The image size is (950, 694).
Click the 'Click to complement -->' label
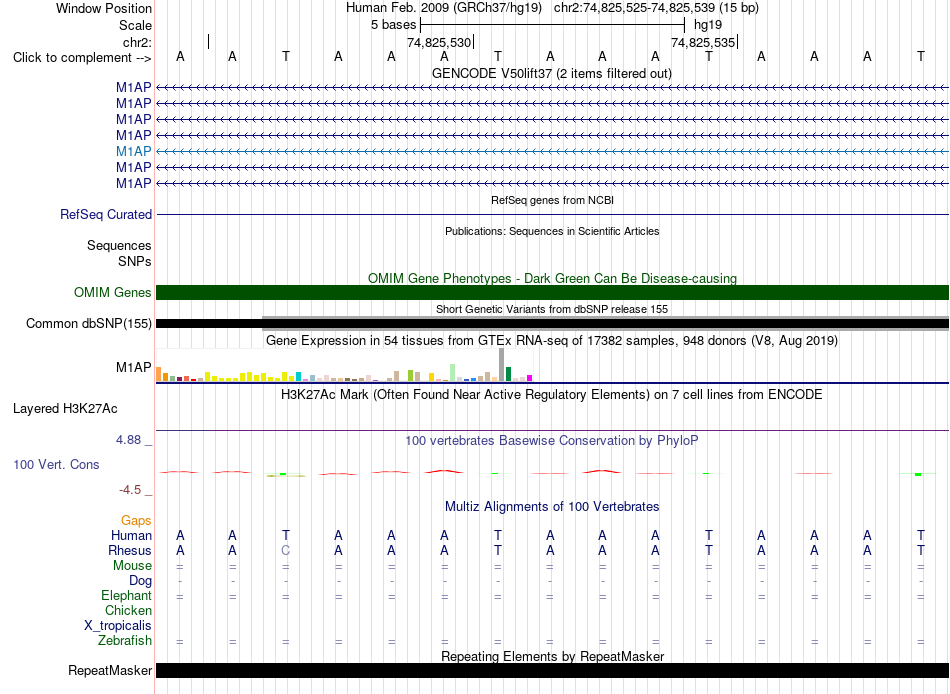pos(82,58)
